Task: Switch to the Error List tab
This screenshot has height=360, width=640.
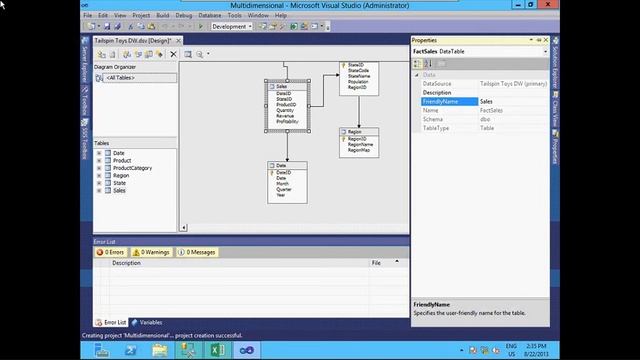Action: point(111,322)
